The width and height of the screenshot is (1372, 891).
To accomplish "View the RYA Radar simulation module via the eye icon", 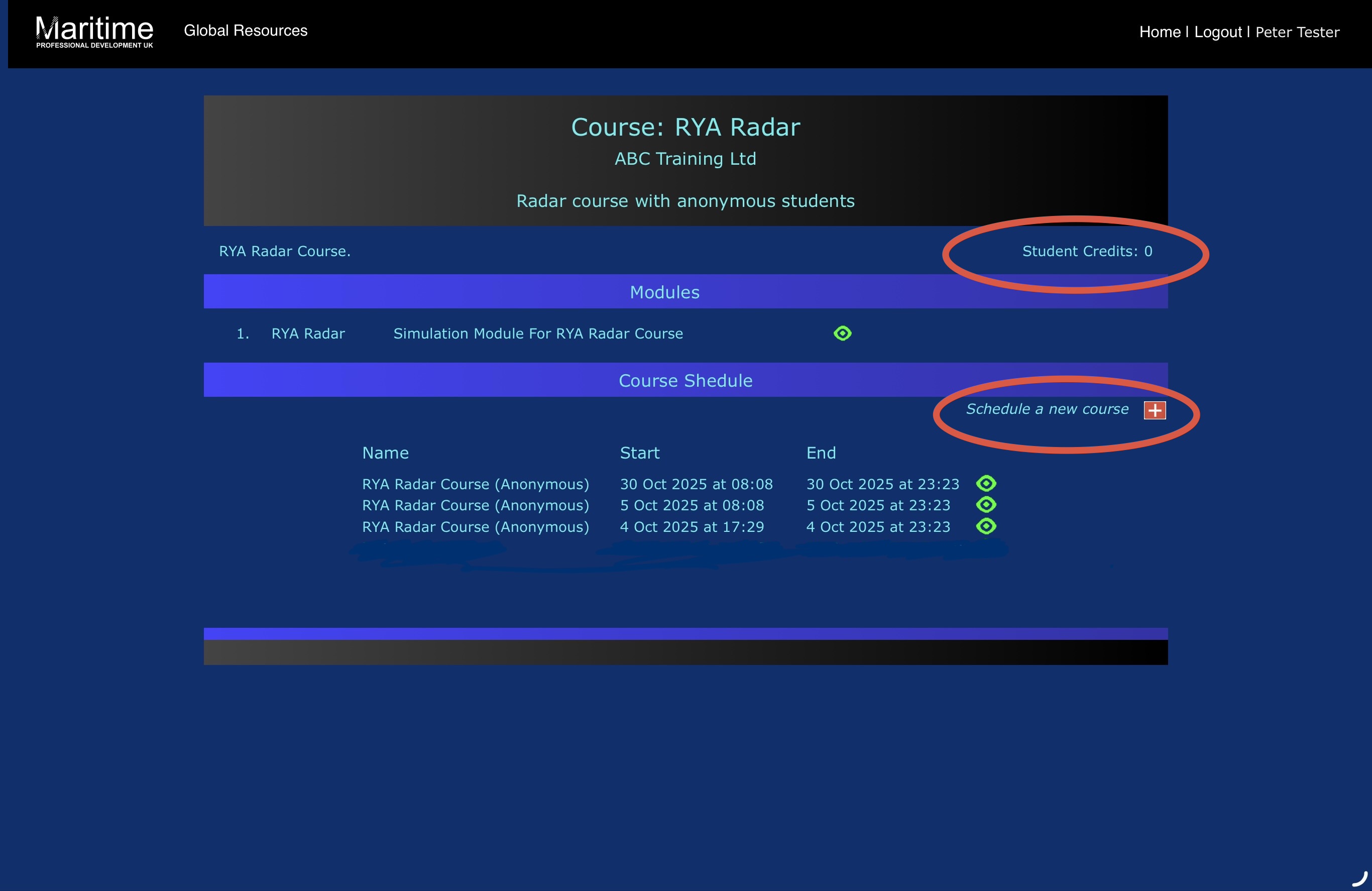I will (x=842, y=333).
